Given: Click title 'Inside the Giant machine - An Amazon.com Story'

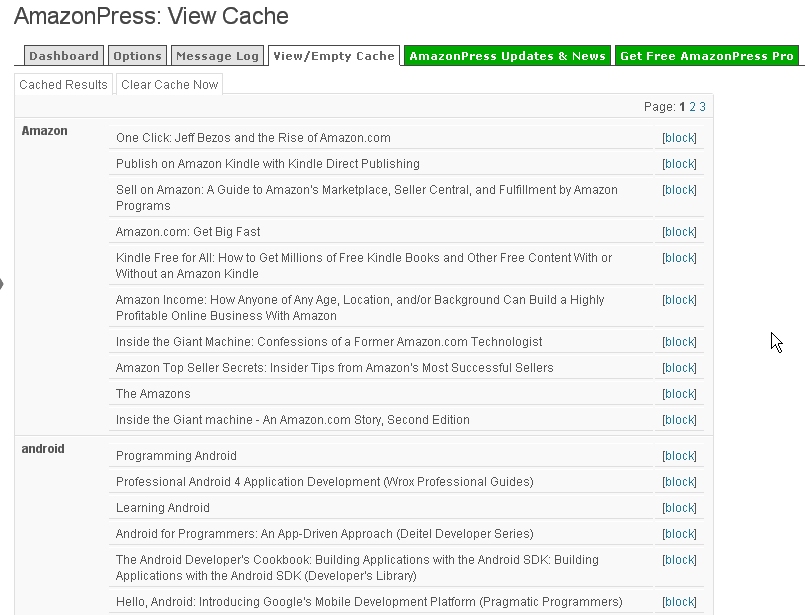Looking at the screenshot, I should 293,420.
